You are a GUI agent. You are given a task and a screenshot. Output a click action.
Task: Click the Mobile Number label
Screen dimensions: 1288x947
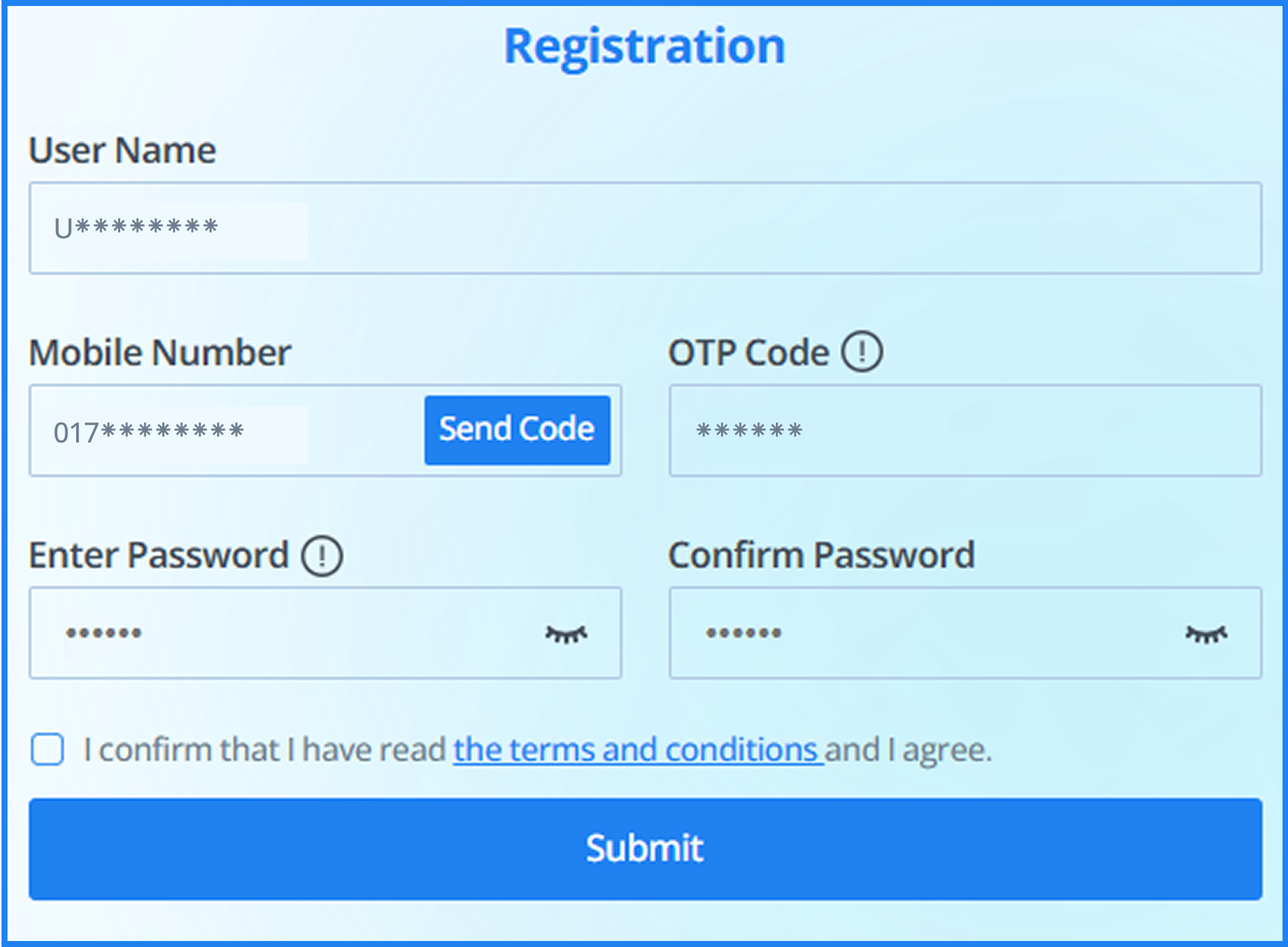(x=160, y=352)
